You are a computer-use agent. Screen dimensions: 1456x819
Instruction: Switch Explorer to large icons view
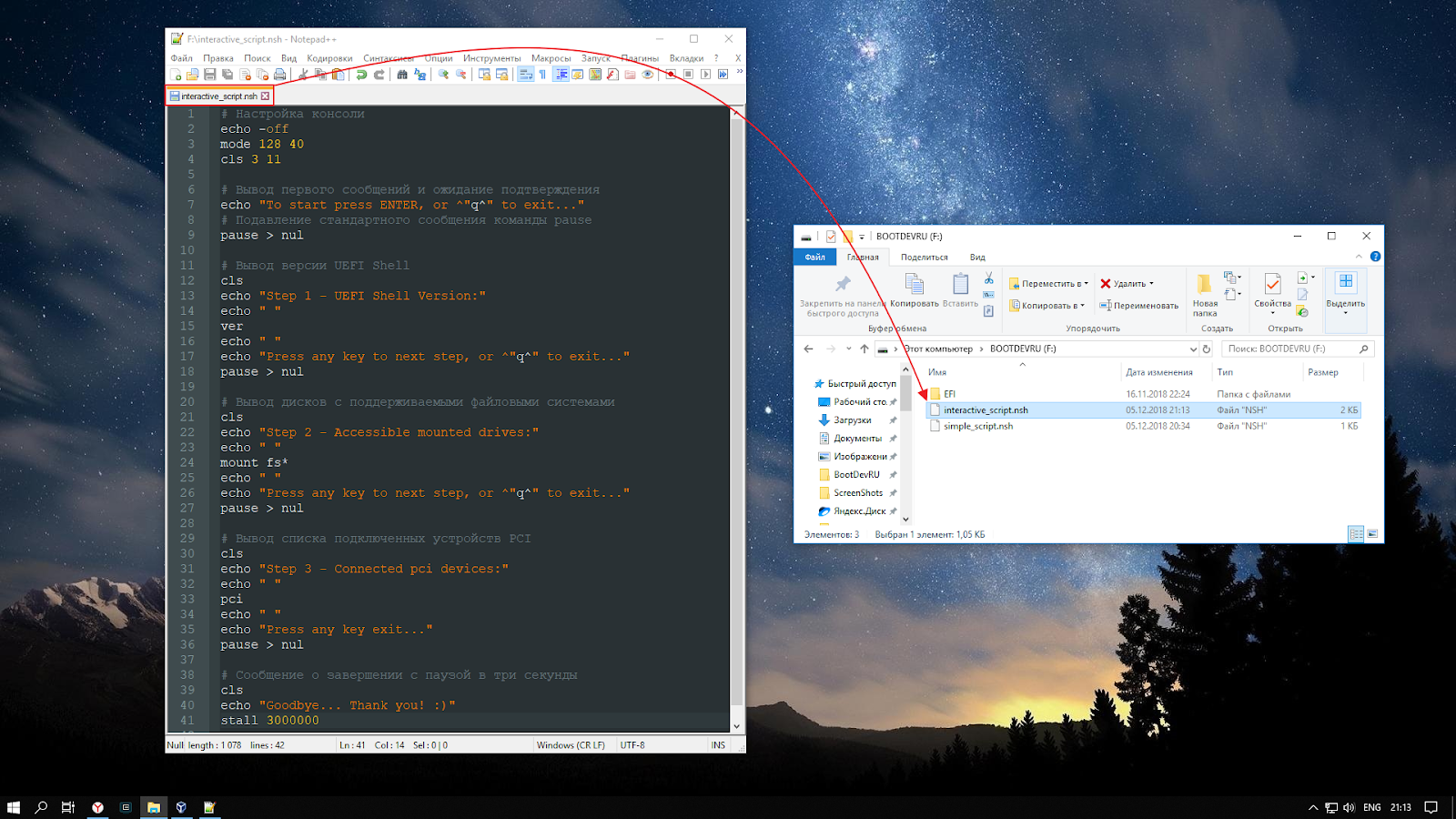point(1372,534)
